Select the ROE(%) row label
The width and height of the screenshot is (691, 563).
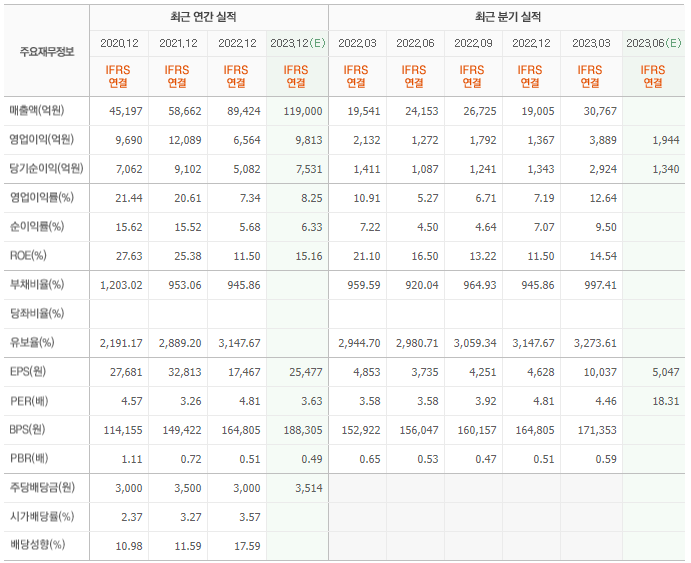28,256
